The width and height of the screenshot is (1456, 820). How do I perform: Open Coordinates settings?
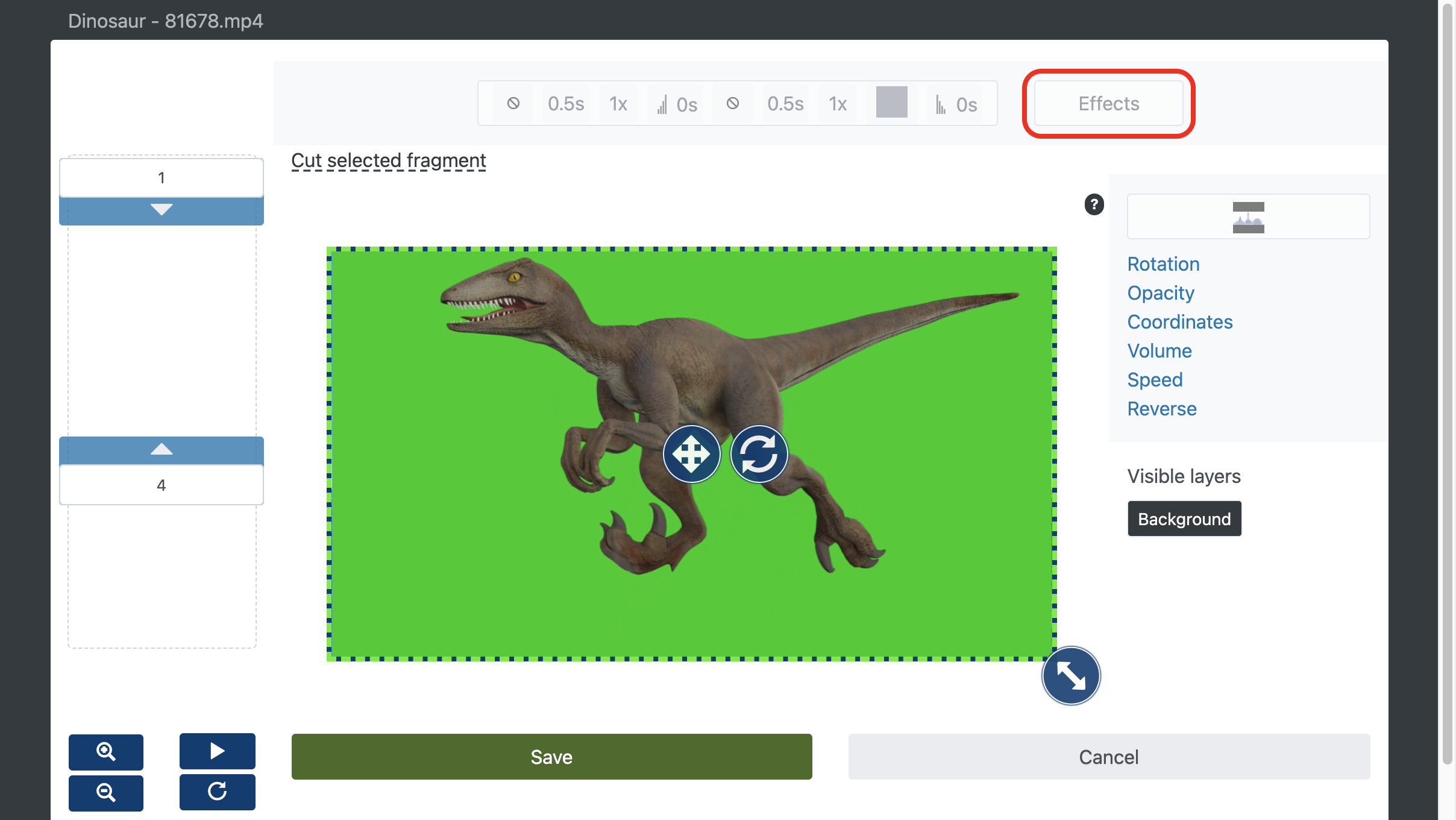(x=1180, y=322)
